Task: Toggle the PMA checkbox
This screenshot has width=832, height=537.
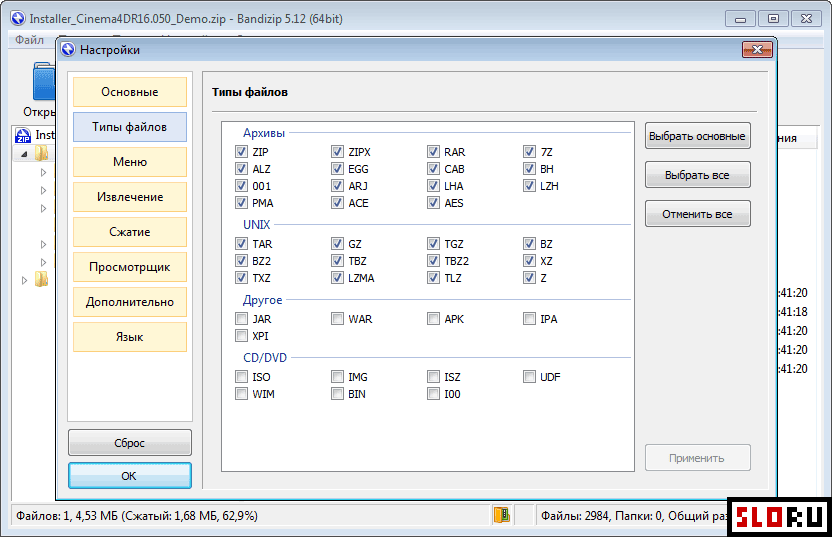Action: pos(241,203)
